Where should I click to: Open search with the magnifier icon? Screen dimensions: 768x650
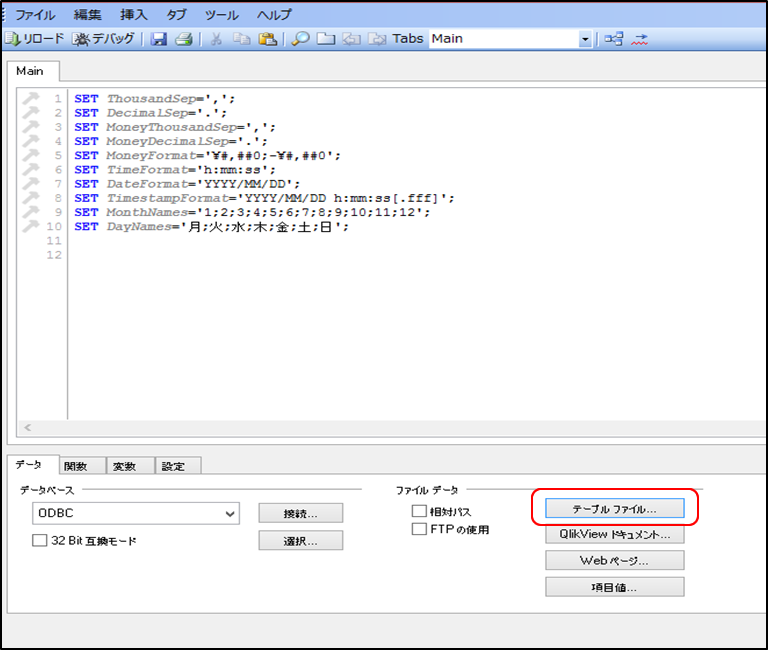coord(300,39)
